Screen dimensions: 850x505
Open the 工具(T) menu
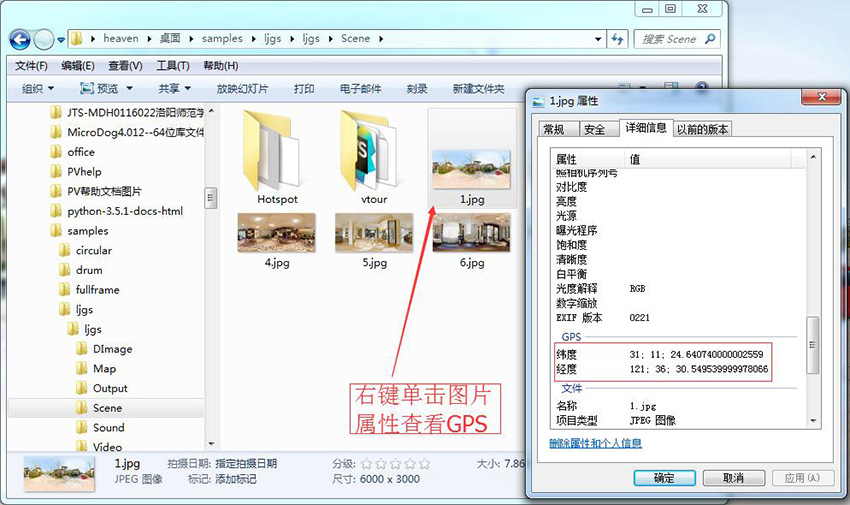coord(173,66)
